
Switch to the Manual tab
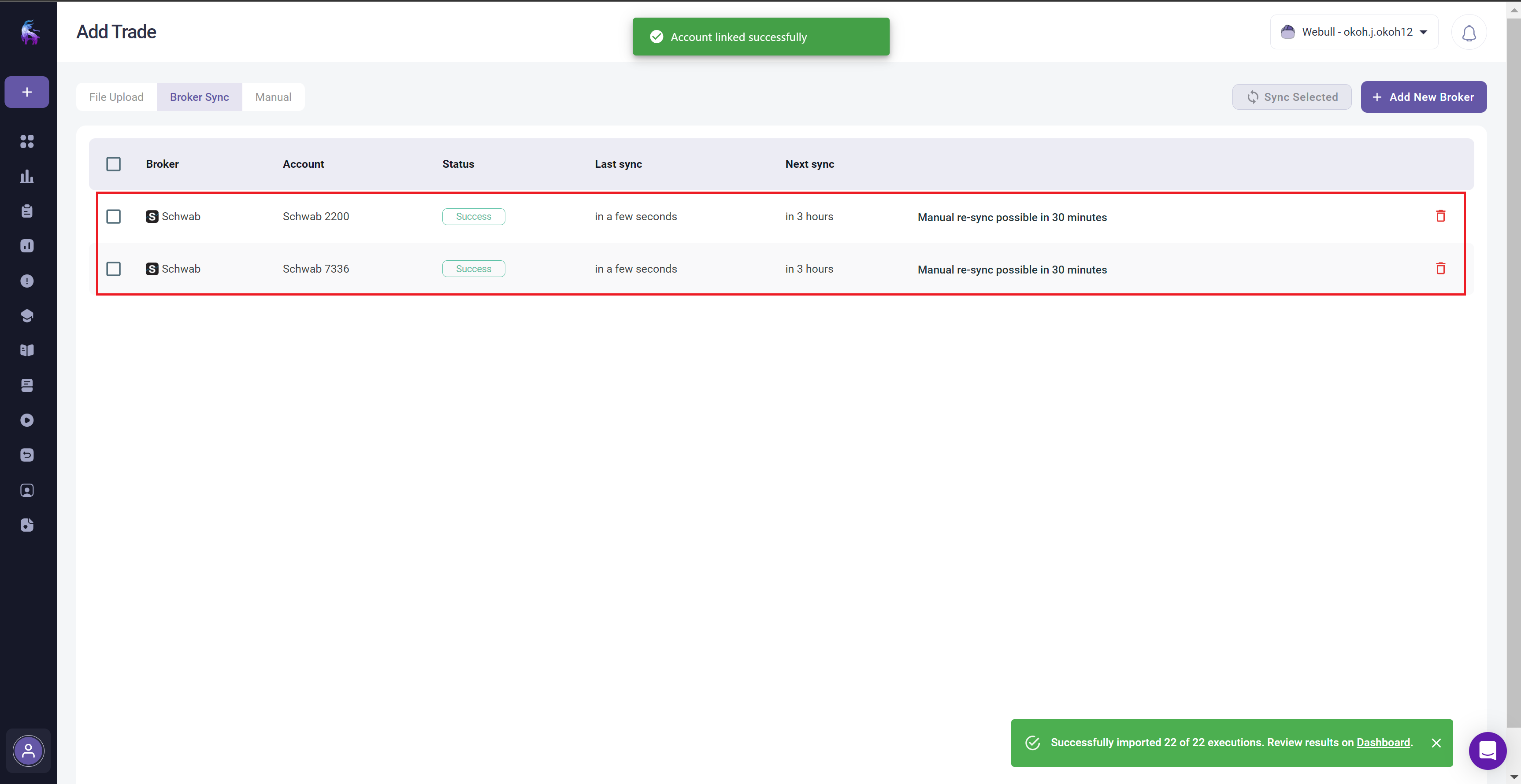point(273,97)
